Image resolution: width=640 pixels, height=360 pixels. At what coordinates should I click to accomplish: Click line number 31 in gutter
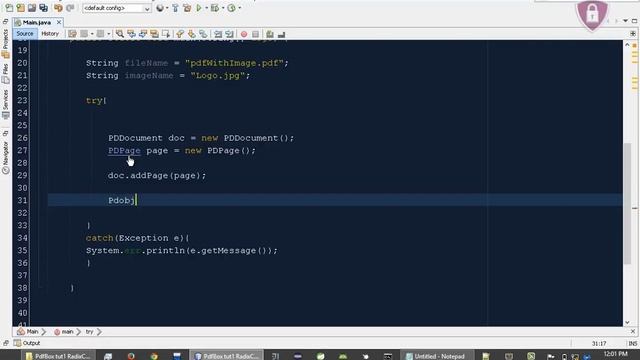pyautogui.click(x=22, y=200)
